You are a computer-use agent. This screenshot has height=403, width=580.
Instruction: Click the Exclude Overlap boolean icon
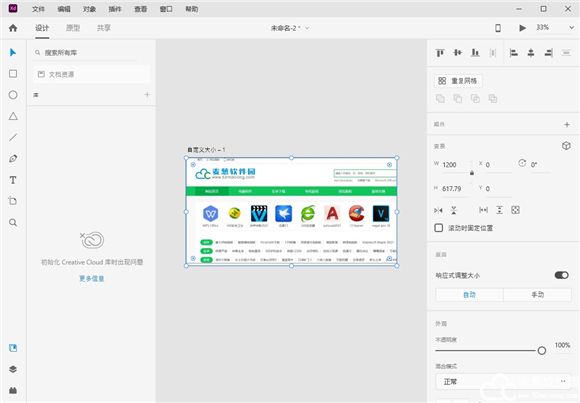[493, 98]
